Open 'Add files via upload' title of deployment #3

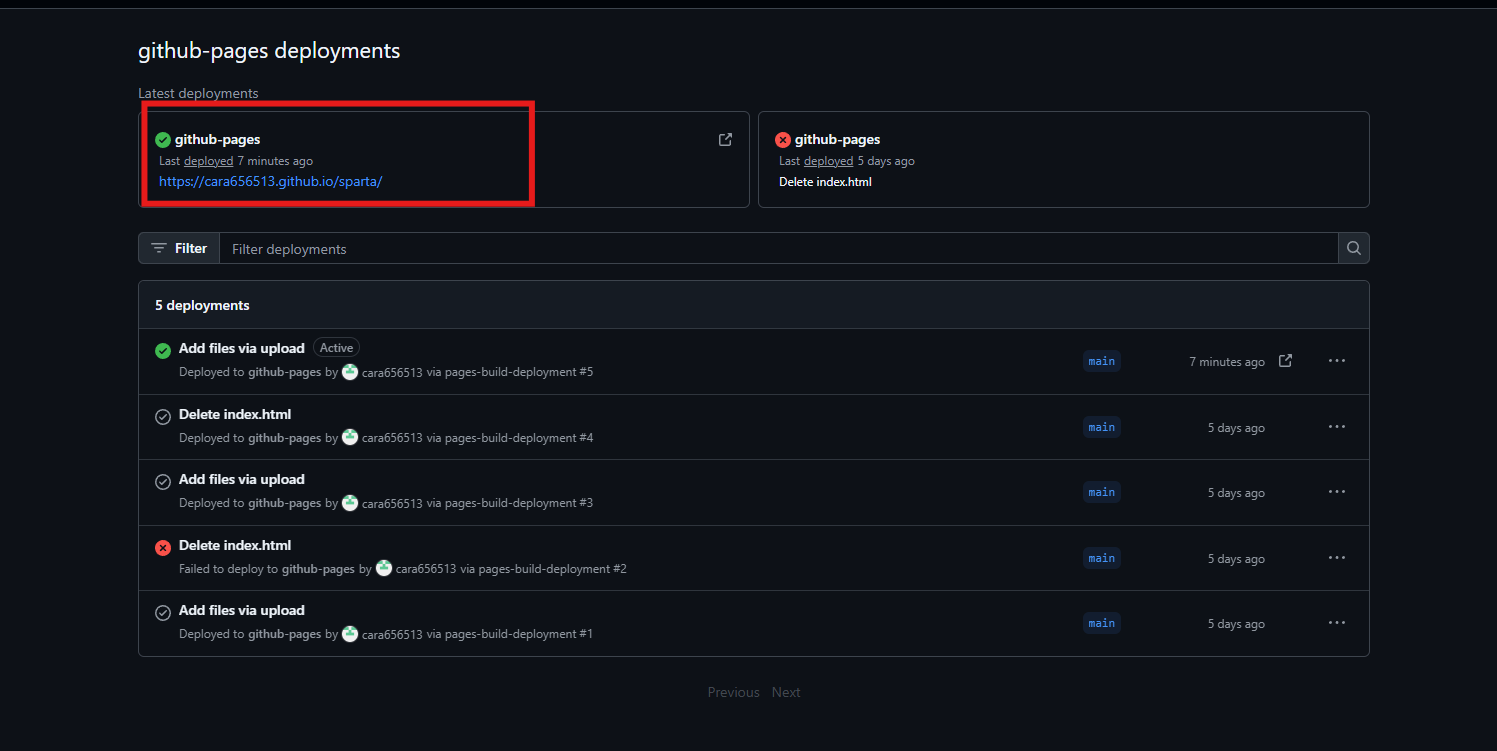(241, 479)
